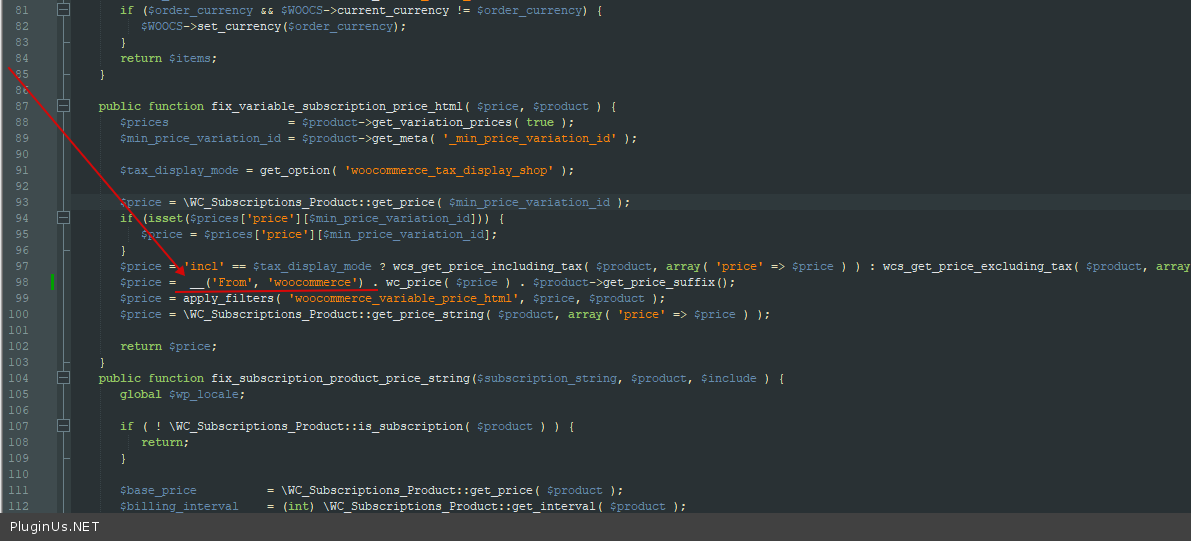This screenshot has height=541, width=1191.
Task: Click 'global $wp_locale;' statement
Action: click(182, 394)
